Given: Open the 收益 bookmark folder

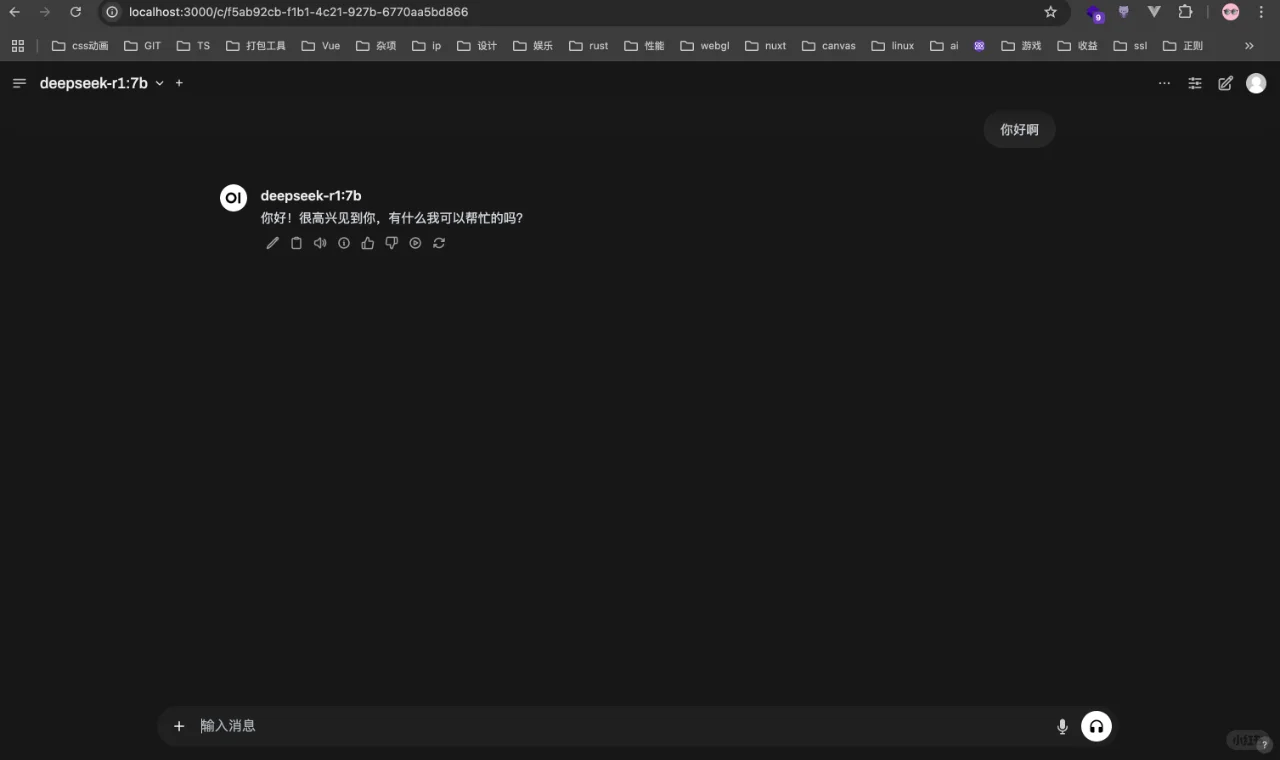Looking at the screenshot, I should point(1078,46).
